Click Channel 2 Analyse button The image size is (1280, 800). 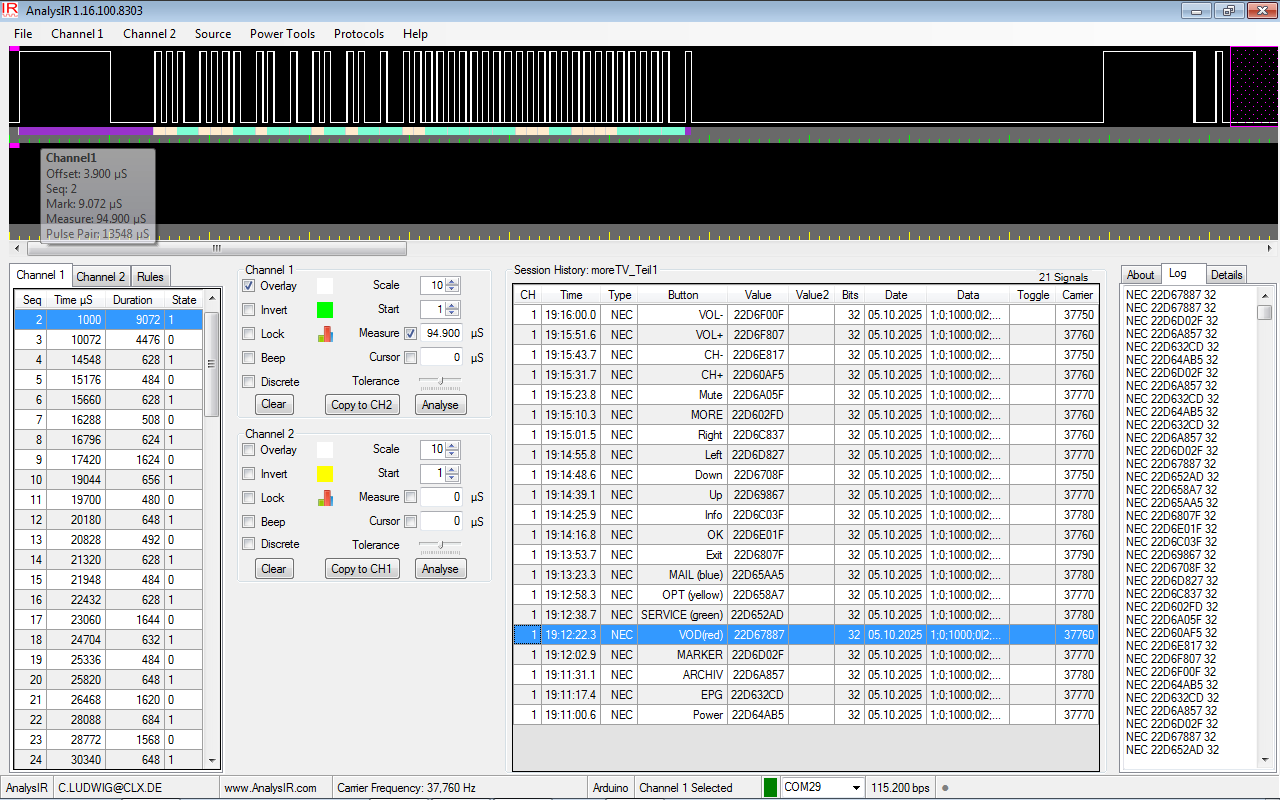click(440, 569)
